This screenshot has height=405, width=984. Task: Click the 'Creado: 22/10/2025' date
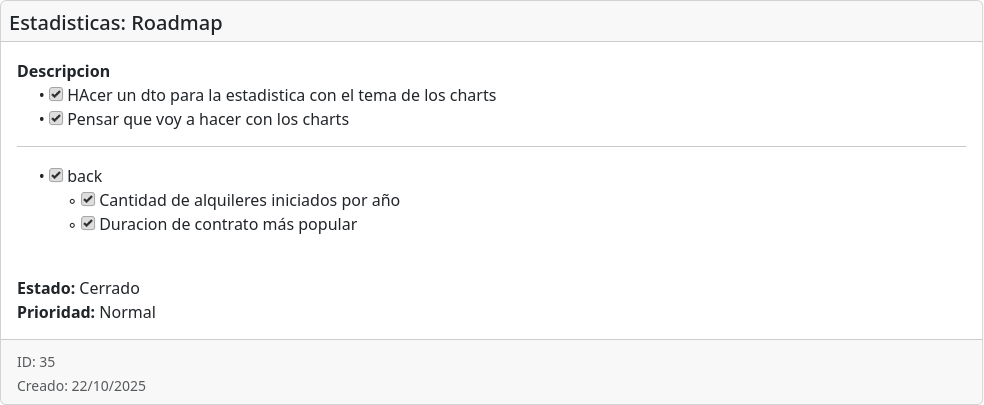tap(82, 386)
